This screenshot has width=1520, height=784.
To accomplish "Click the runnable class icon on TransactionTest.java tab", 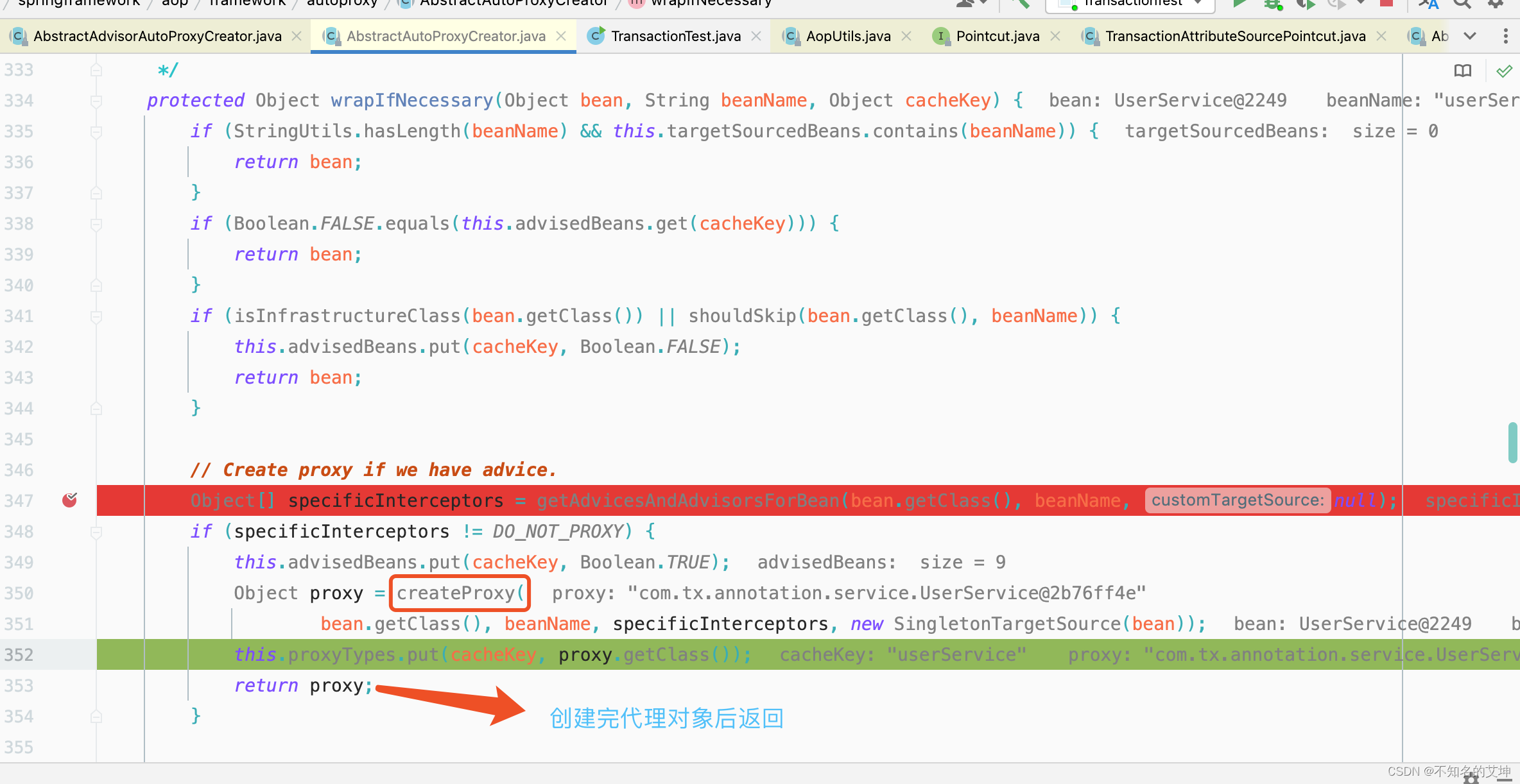I will coord(596,36).
